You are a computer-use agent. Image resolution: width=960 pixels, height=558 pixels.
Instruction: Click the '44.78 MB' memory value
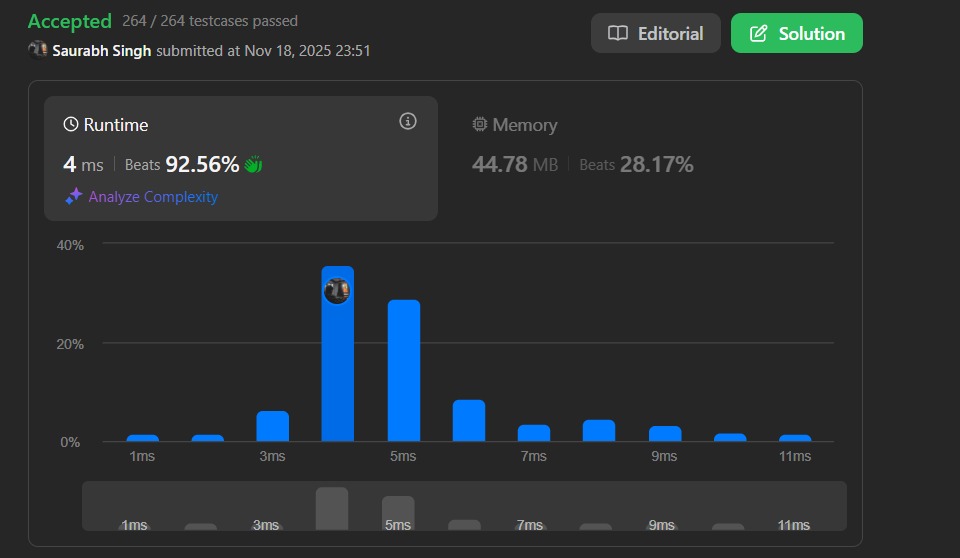[x=515, y=164]
